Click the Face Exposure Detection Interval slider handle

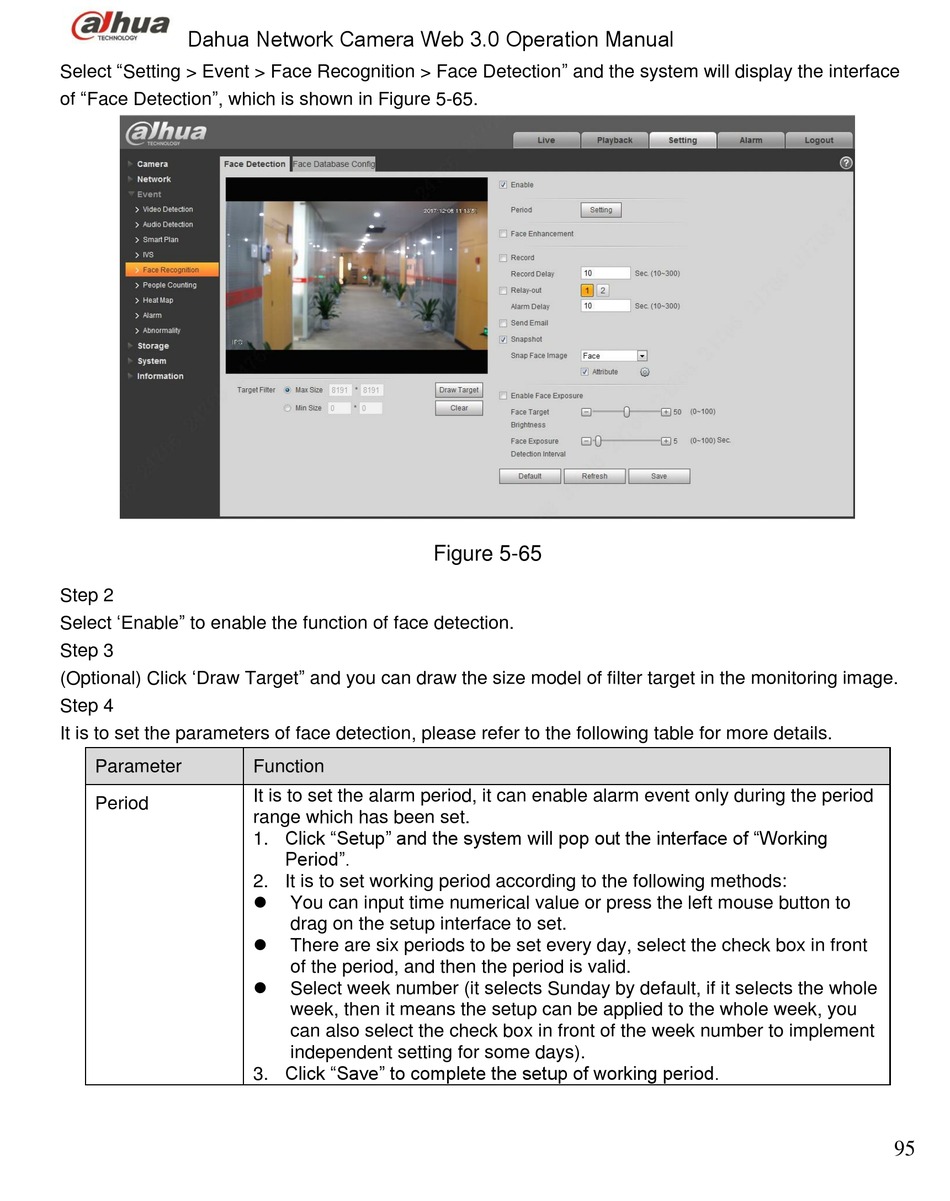pyautogui.click(x=598, y=441)
